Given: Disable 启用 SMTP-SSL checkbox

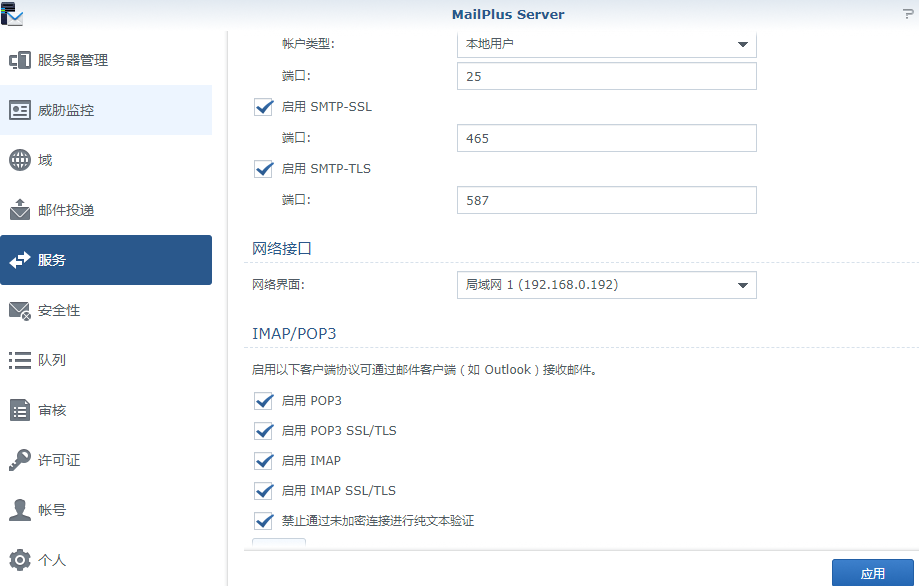Looking at the screenshot, I should (263, 106).
